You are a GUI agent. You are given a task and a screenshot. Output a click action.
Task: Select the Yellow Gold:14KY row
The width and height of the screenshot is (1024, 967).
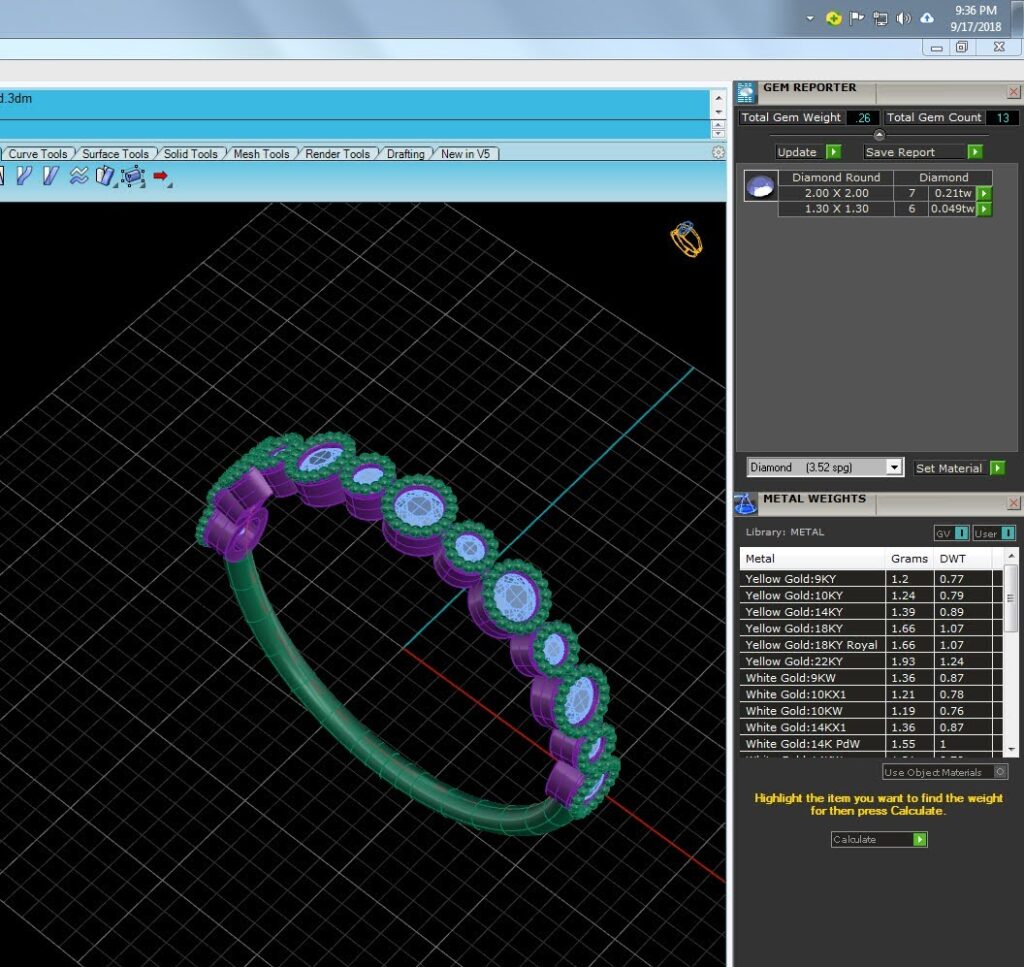(871, 612)
